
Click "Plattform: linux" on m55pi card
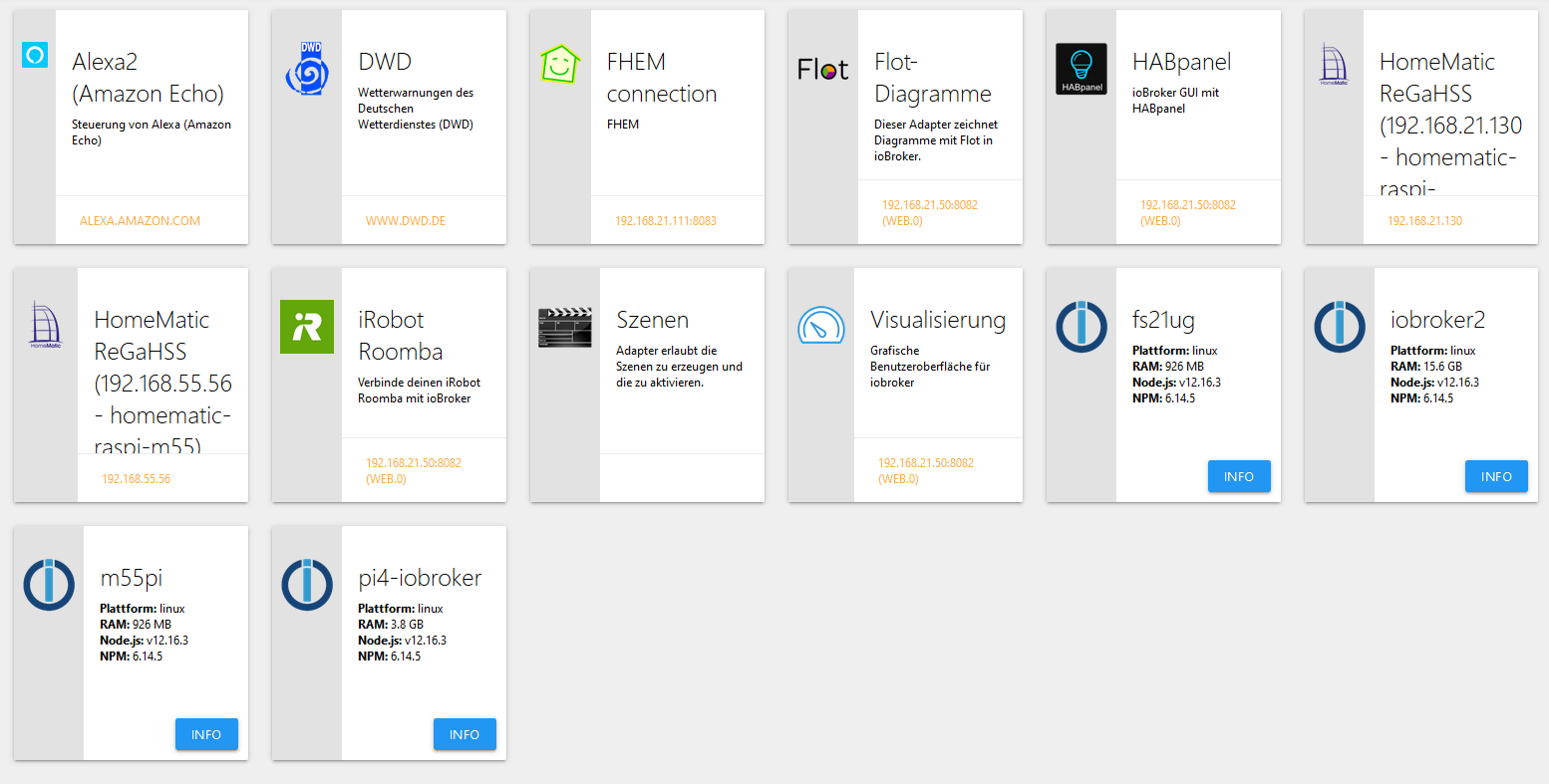click(143, 609)
